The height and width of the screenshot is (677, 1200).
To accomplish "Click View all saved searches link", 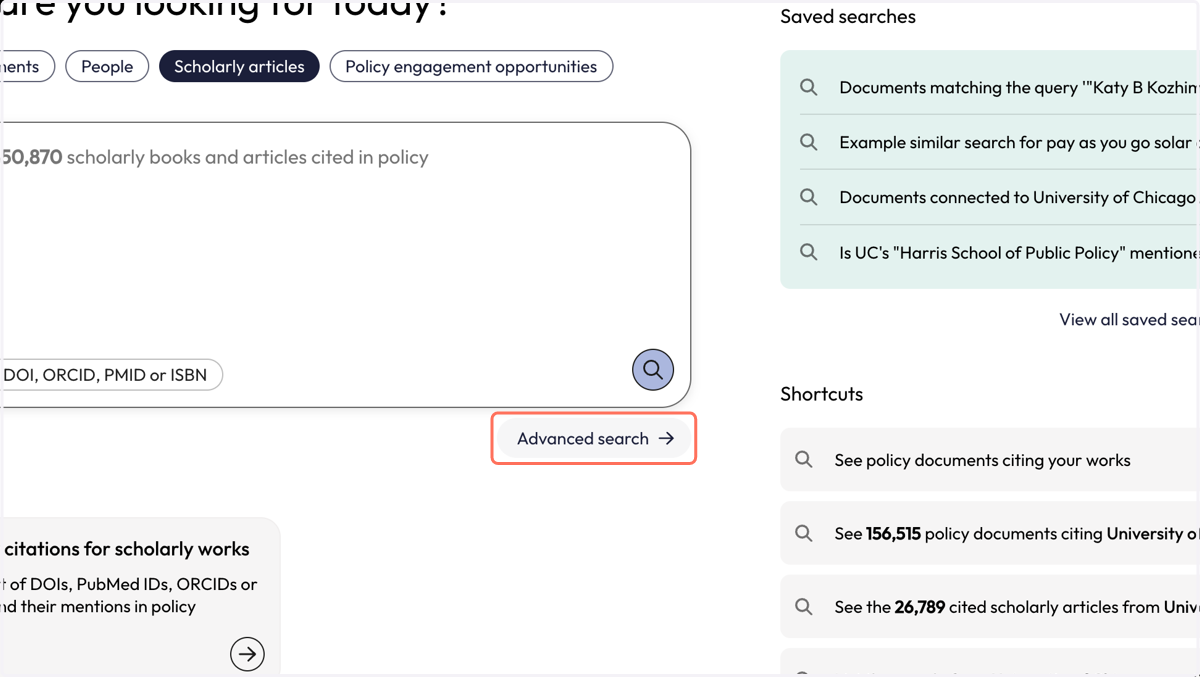I will point(1129,319).
